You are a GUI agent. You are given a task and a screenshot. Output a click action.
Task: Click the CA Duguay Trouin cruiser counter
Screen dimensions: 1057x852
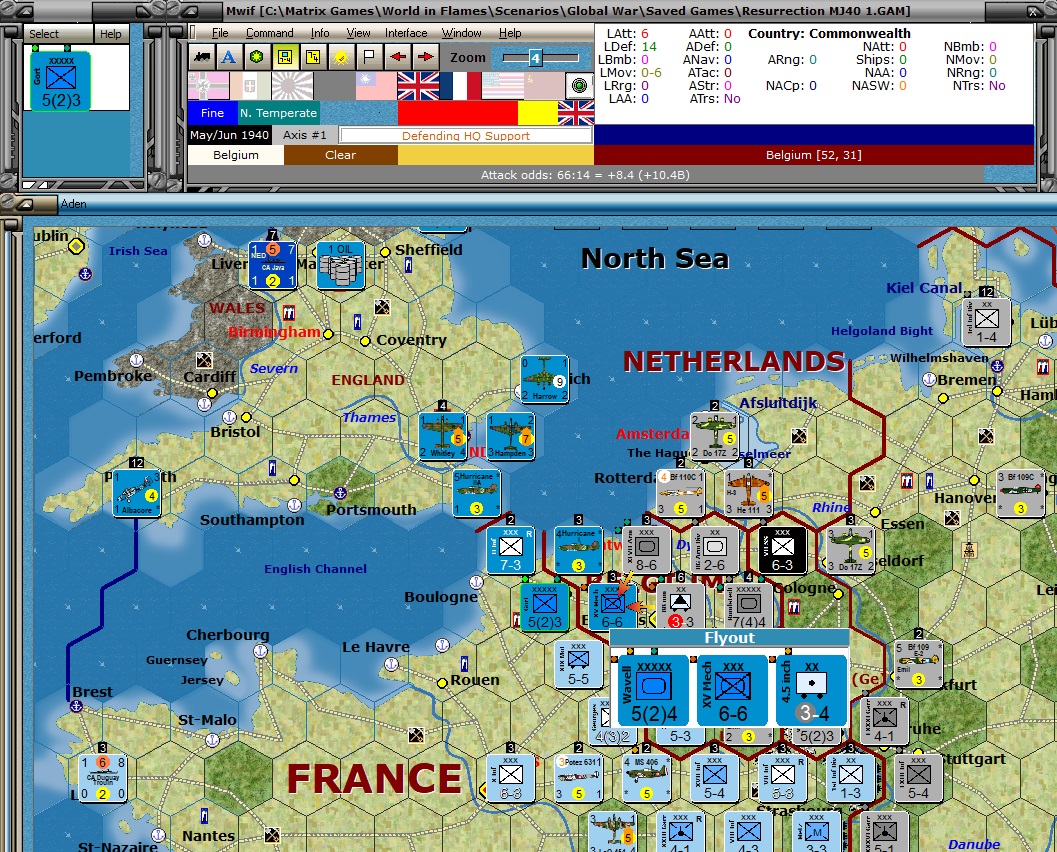[102, 778]
